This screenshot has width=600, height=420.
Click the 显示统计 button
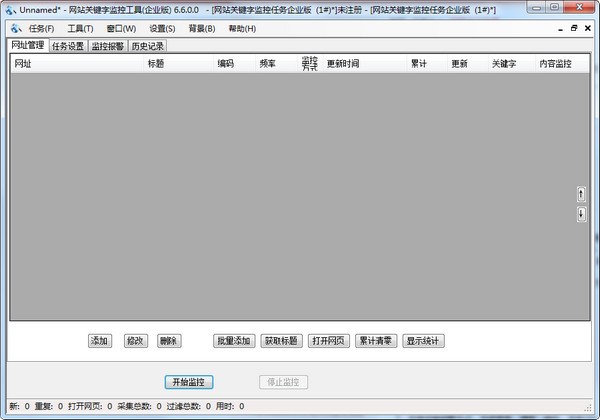click(x=423, y=341)
